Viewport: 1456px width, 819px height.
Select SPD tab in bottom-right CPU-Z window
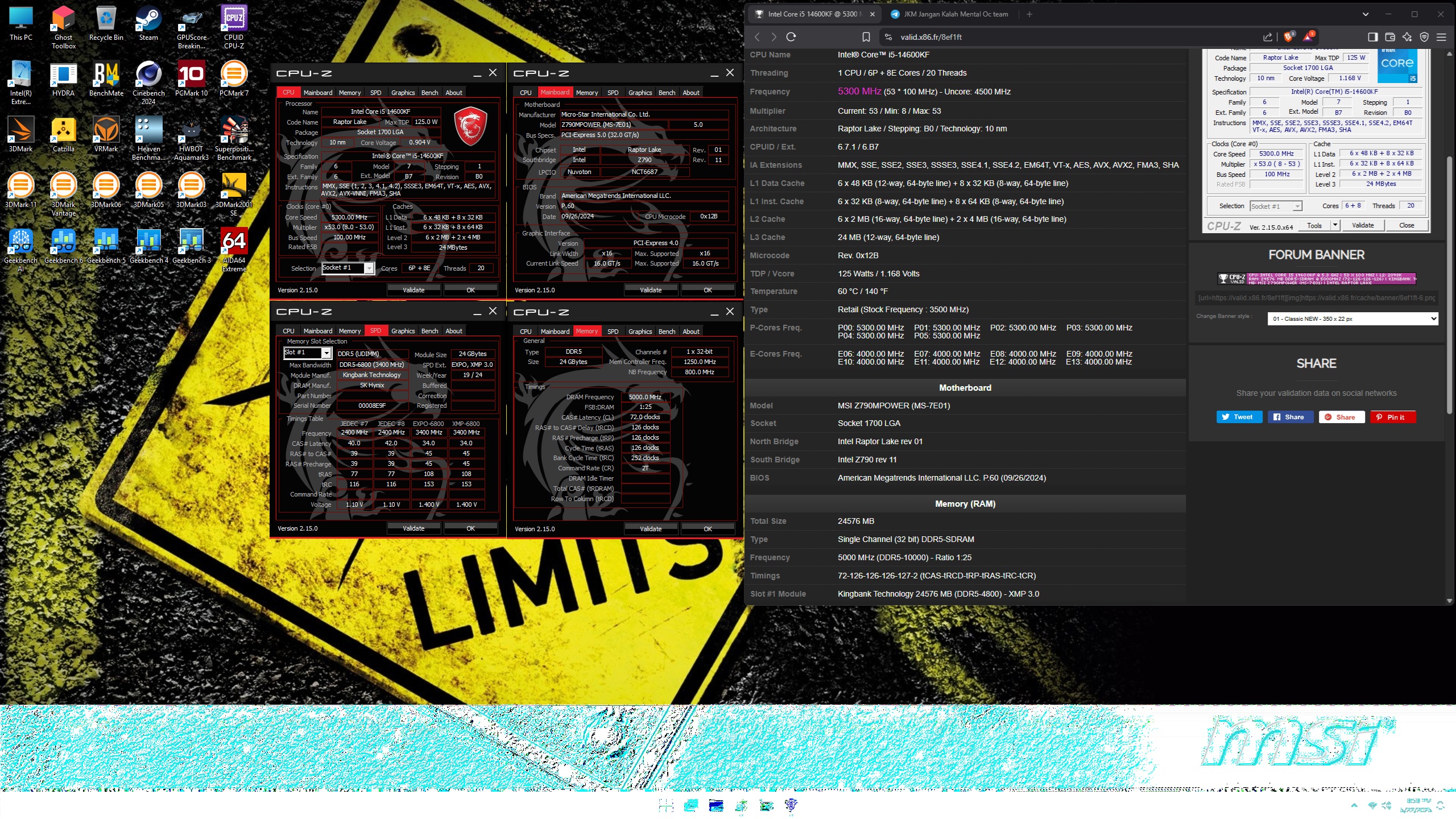coord(613,331)
